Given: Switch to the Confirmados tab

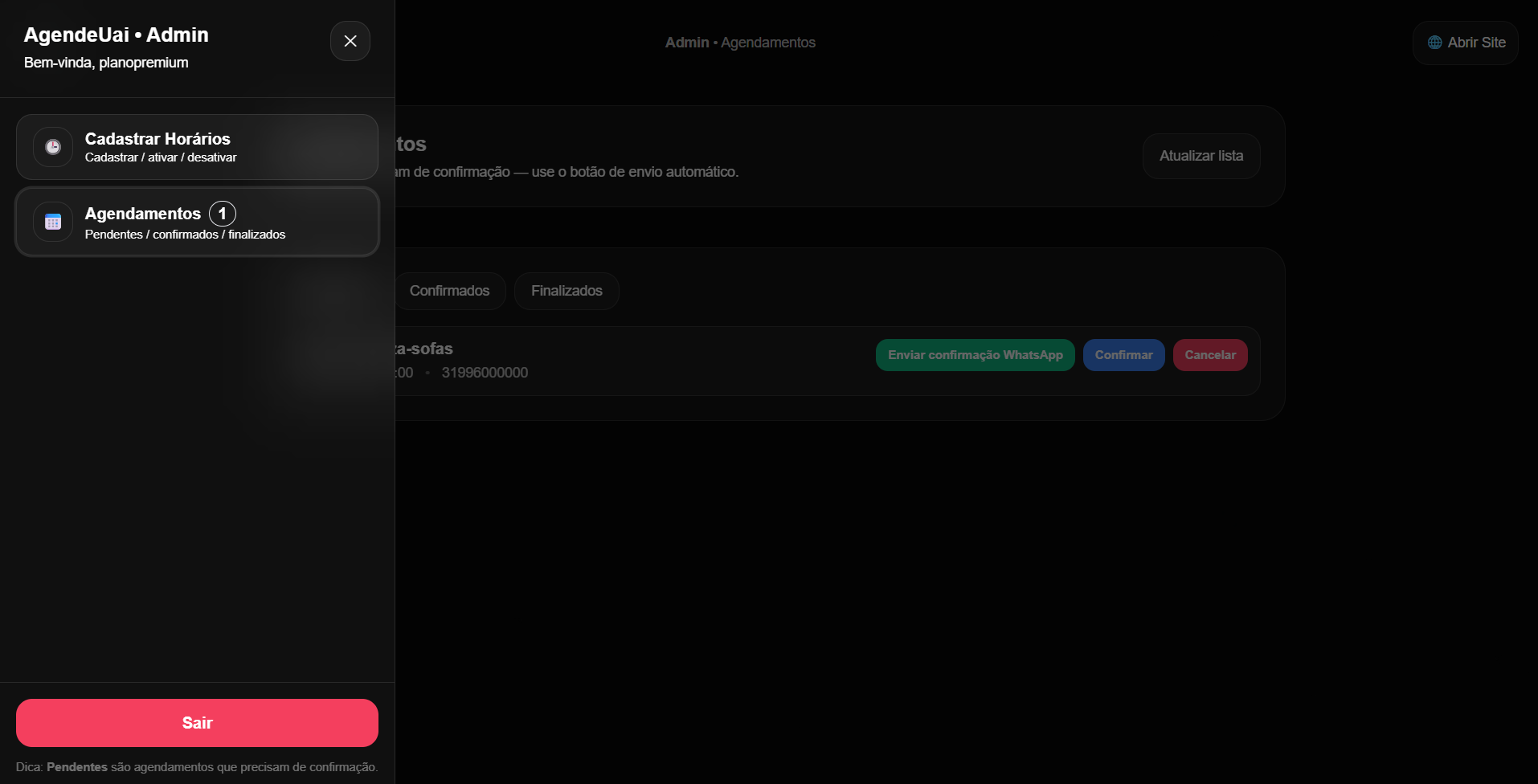Looking at the screenshot, I should point(449,290).
